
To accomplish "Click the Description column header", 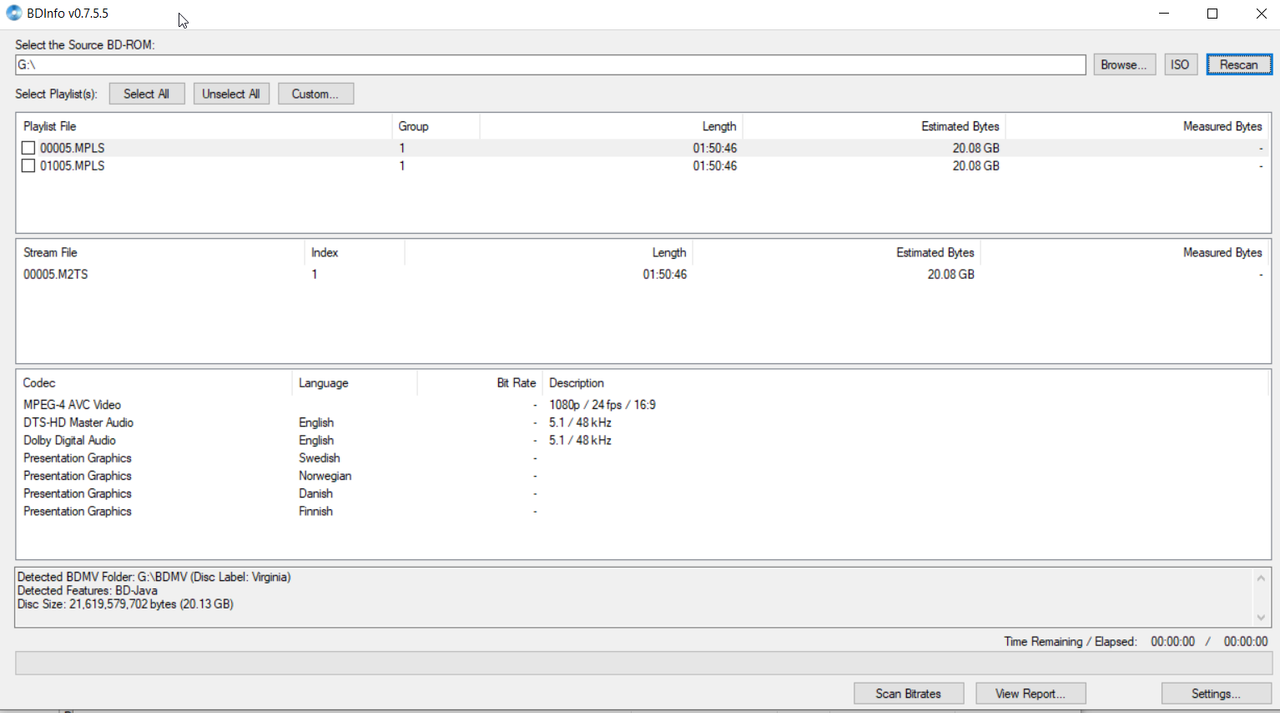I will tap(905, 383).
